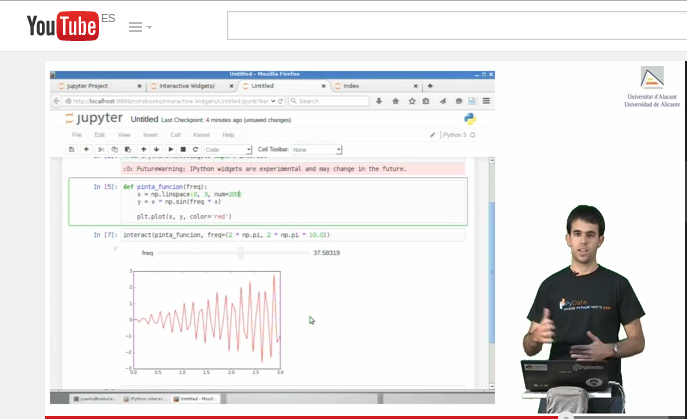Click the Python logo icon

pos(470,119)
